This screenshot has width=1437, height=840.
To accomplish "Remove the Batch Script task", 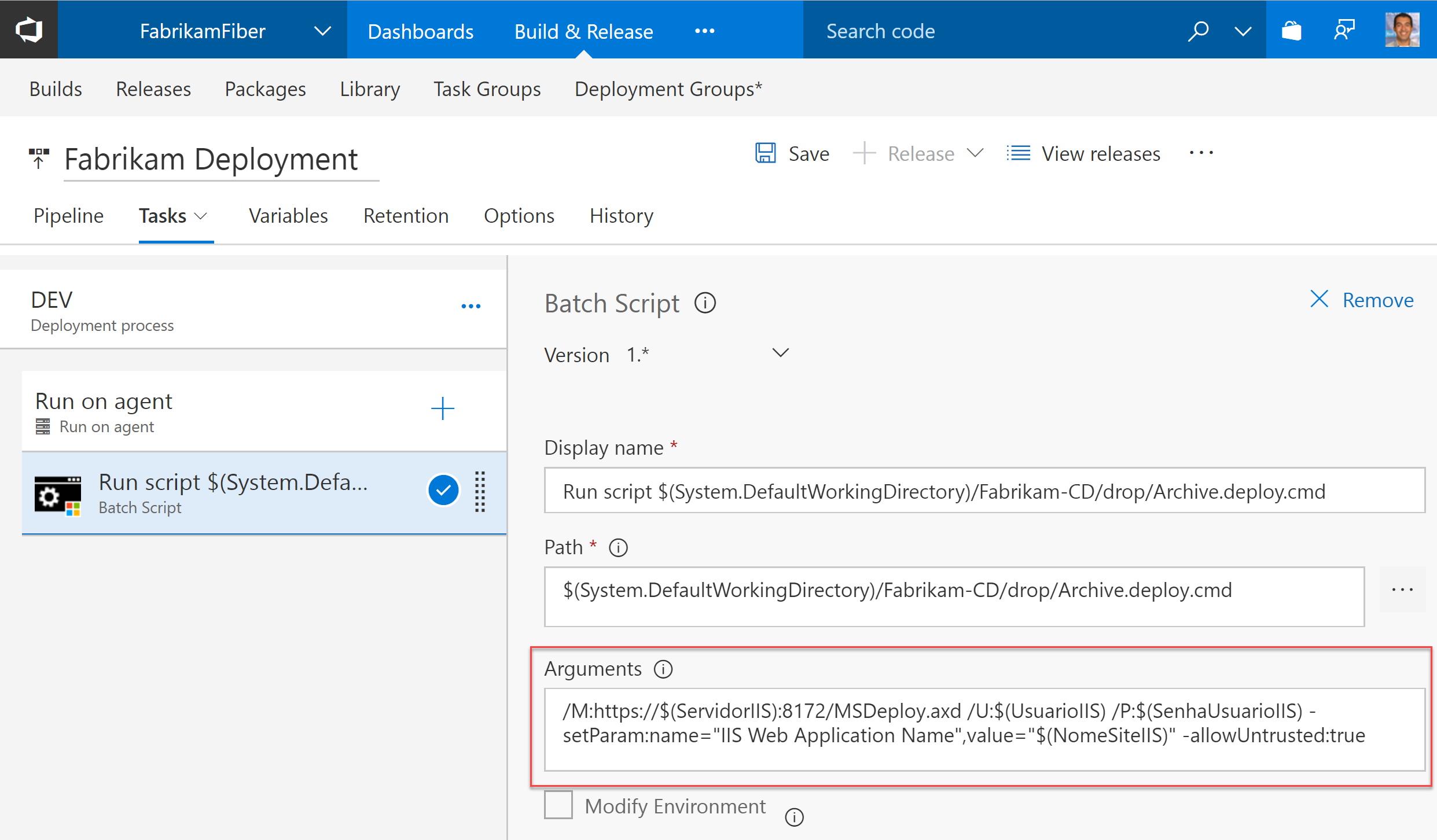I will (x=1362, y=300).
